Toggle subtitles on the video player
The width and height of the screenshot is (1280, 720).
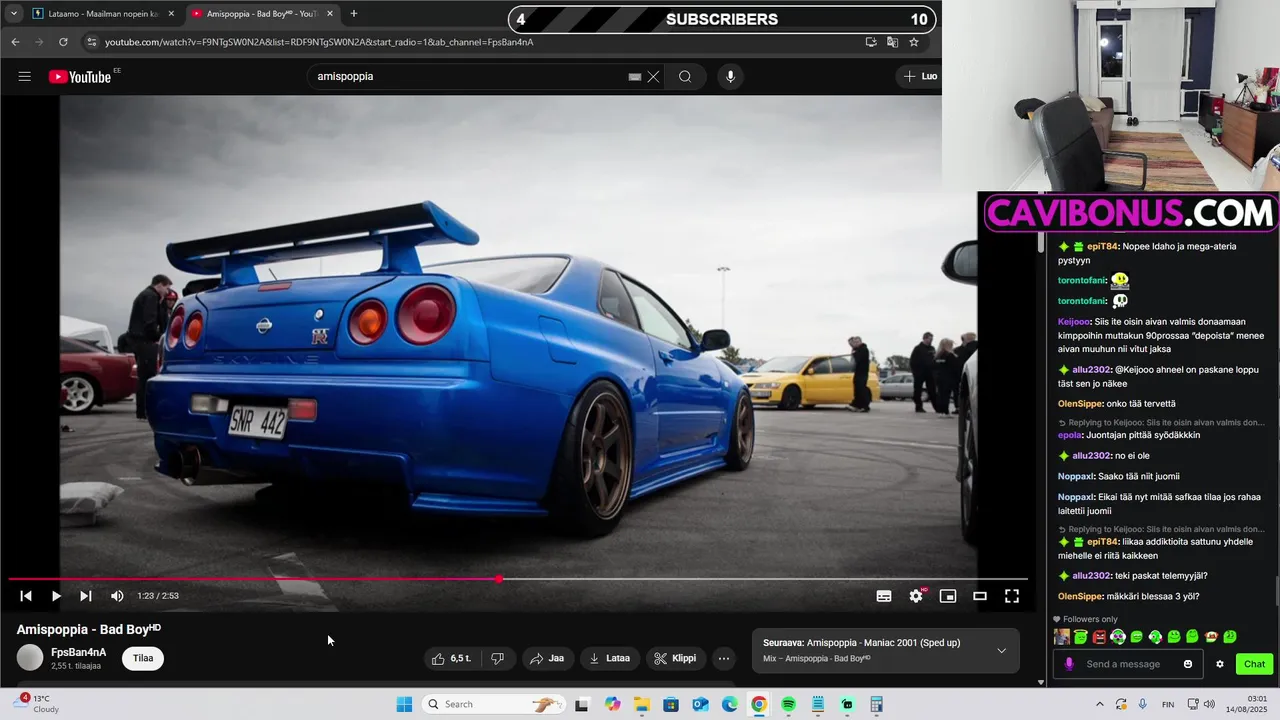tap(884, 596)
